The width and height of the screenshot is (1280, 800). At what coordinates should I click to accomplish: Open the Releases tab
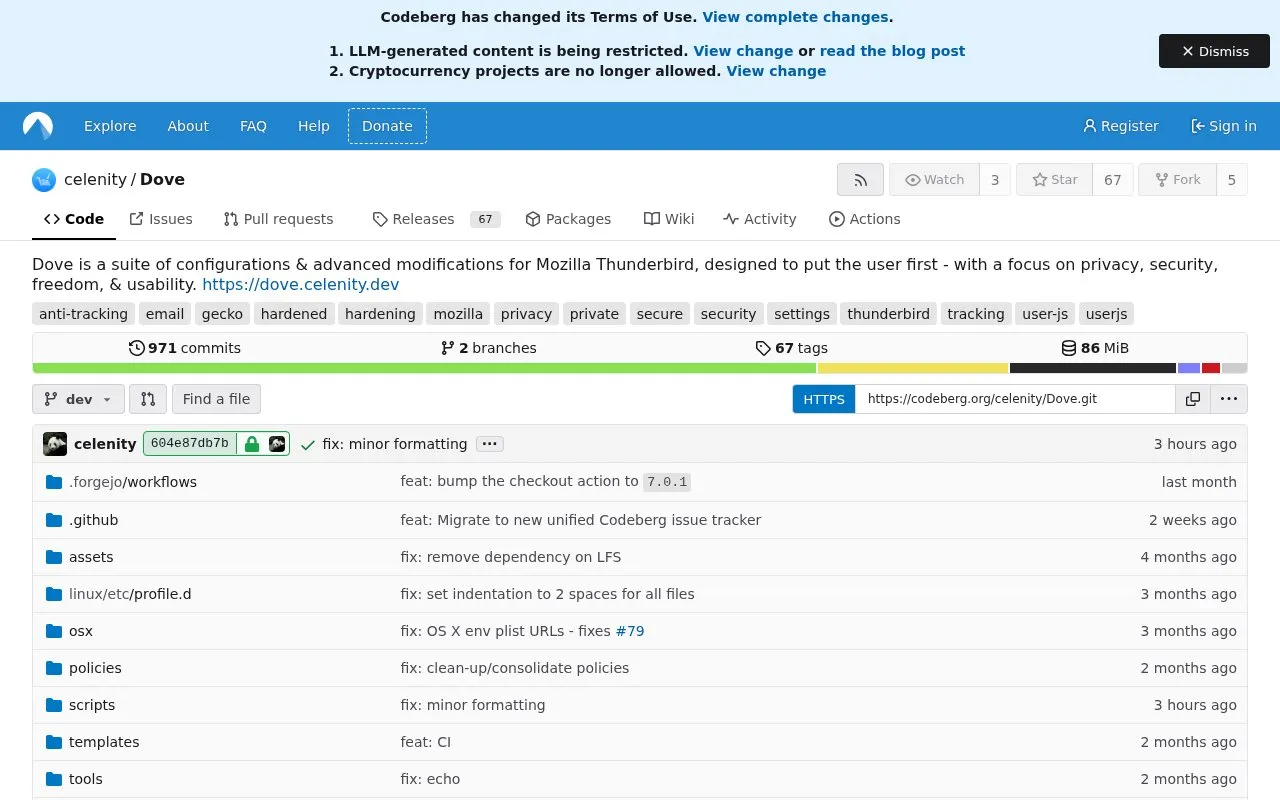click(435, 219)
